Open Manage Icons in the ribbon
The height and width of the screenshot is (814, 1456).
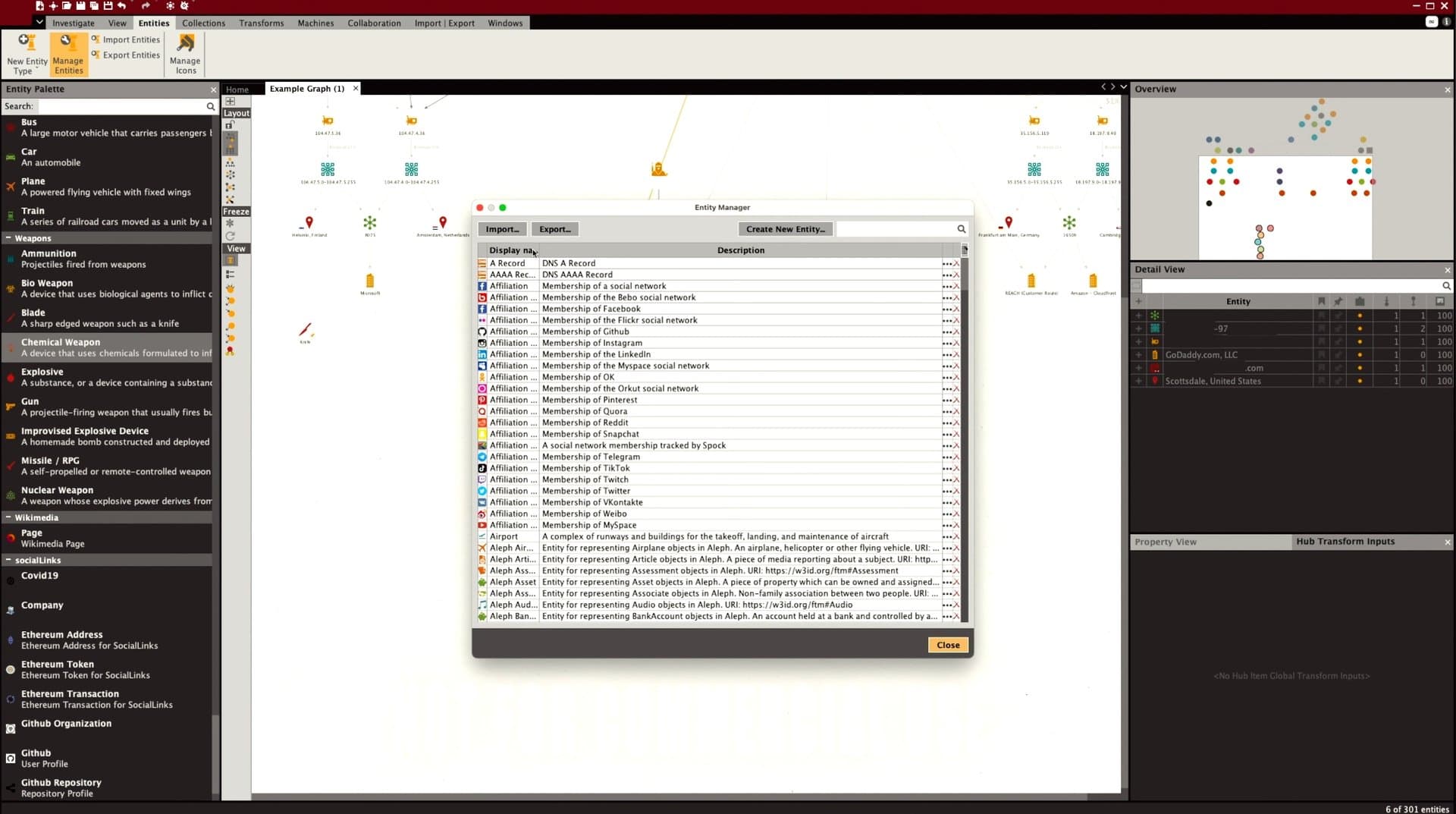[x=185, y=54]
